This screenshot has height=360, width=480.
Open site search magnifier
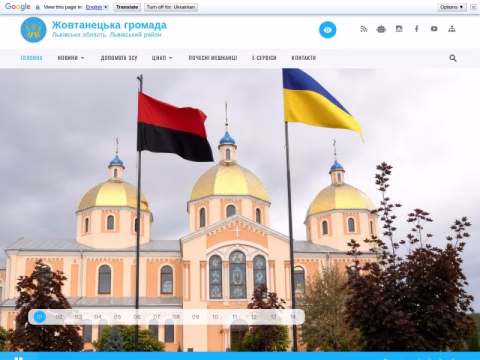(453, 58)
